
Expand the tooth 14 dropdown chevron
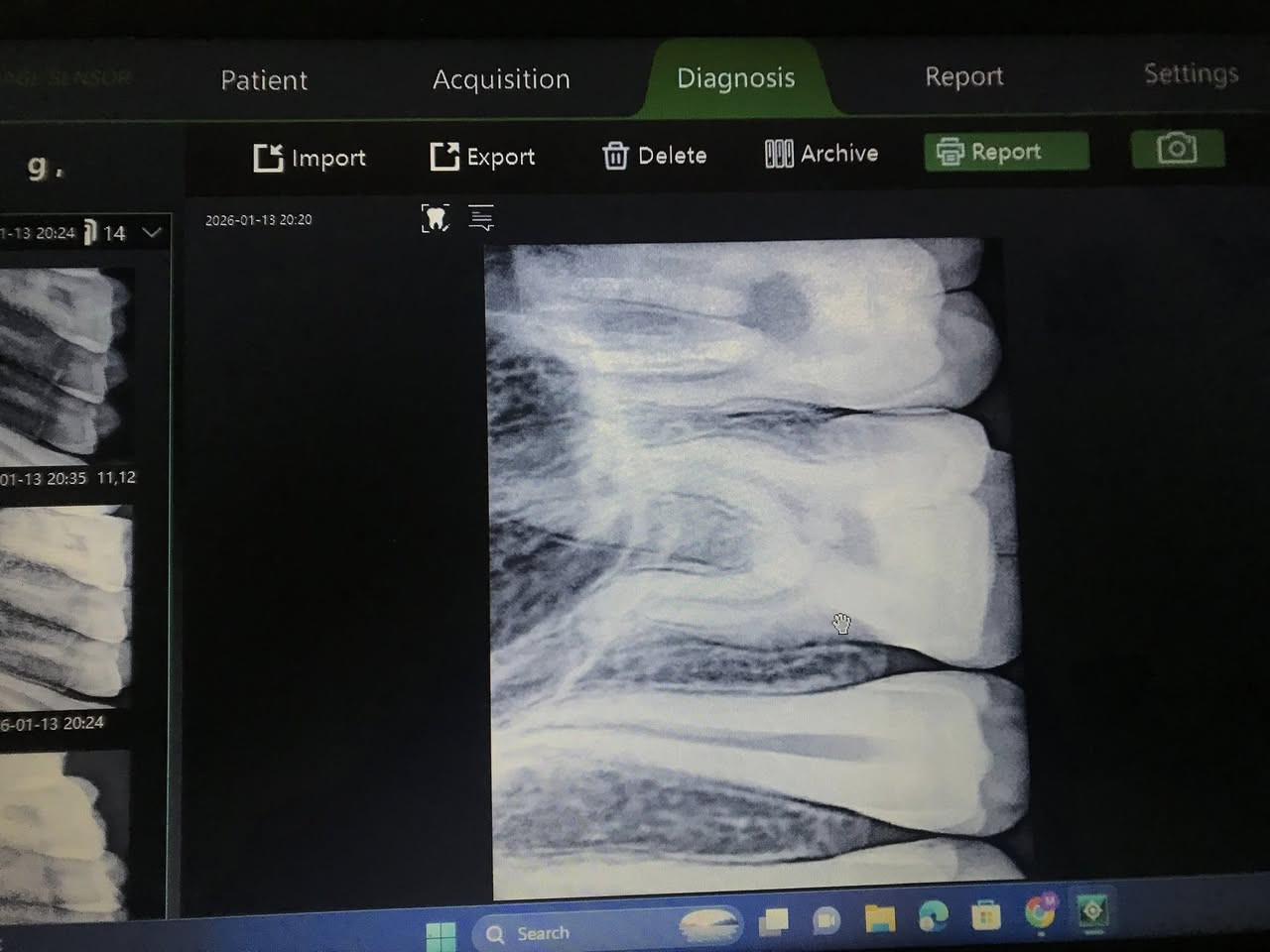(x=152, y=233)
